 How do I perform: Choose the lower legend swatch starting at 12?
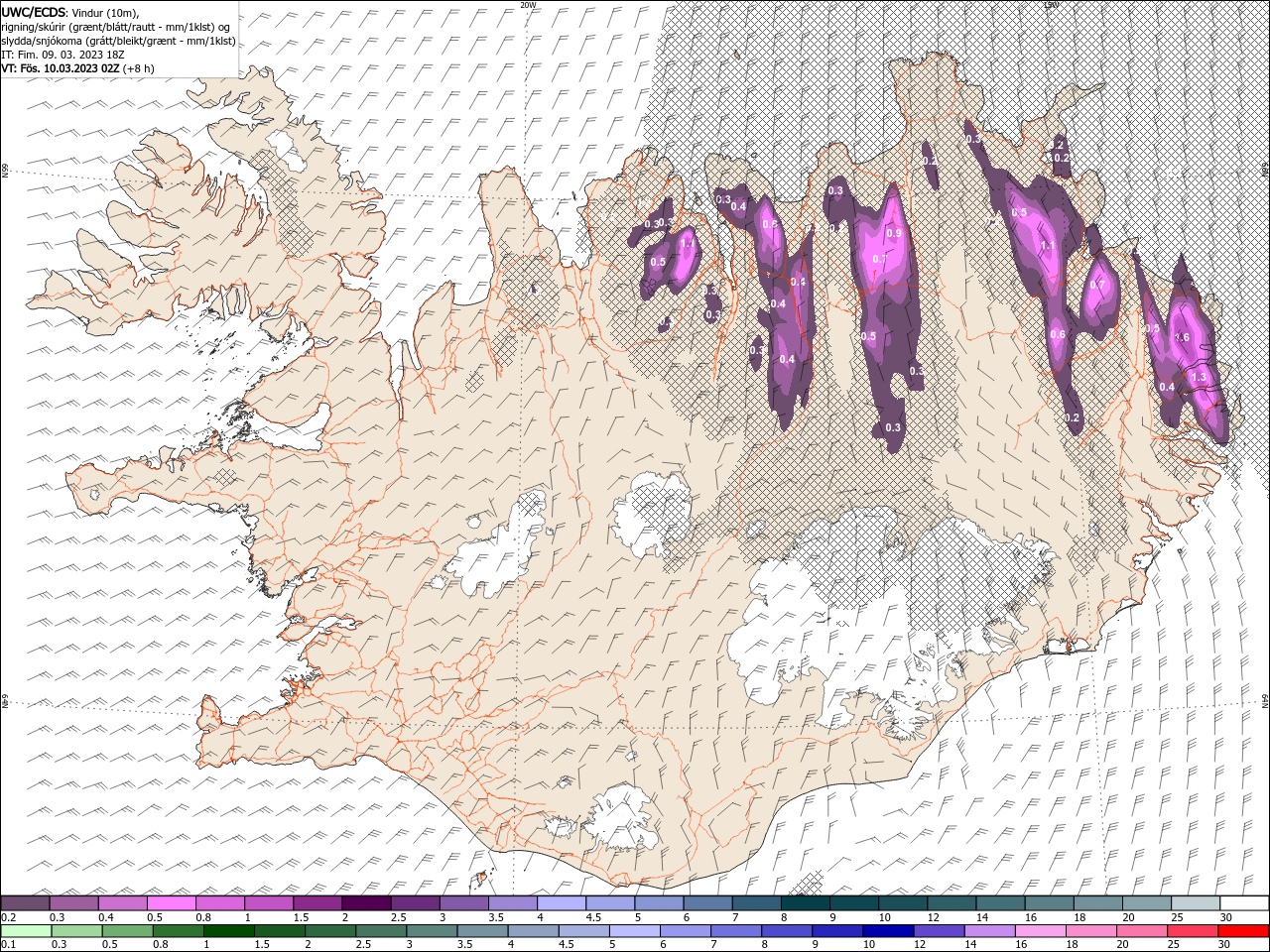(939, 931)
